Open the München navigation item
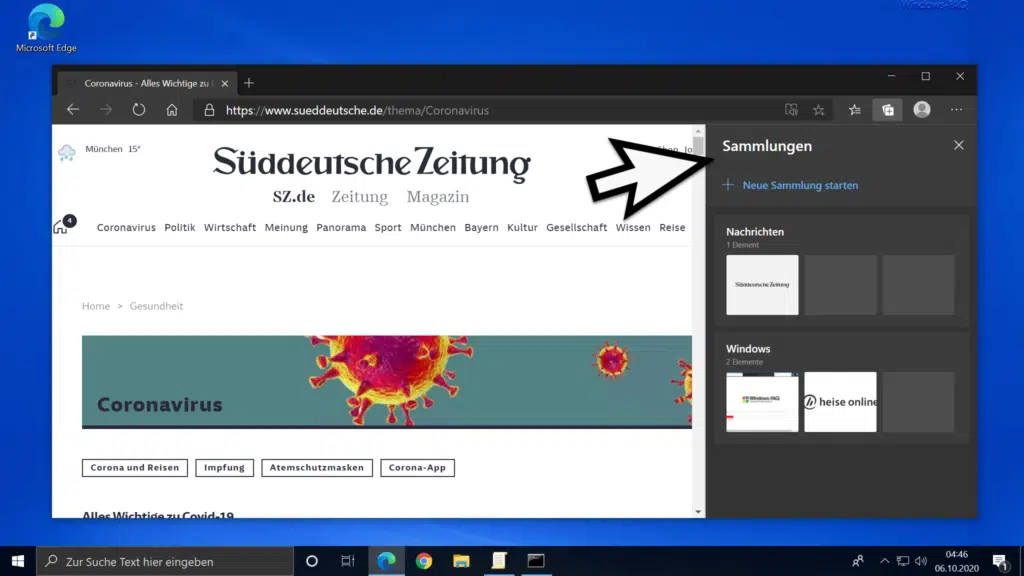Viewport: 1024px width, 576px height. click(433, 227)
